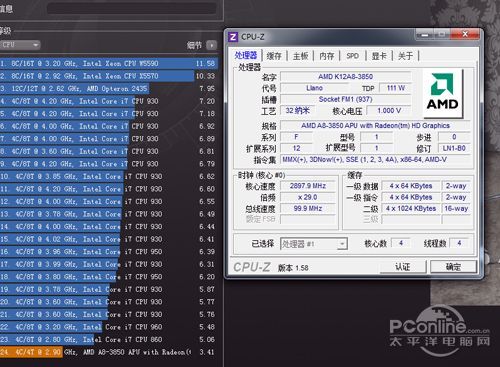Close the CPU-Z window
The height and width of the screenshot is (367, 500).
click(465, 34)
